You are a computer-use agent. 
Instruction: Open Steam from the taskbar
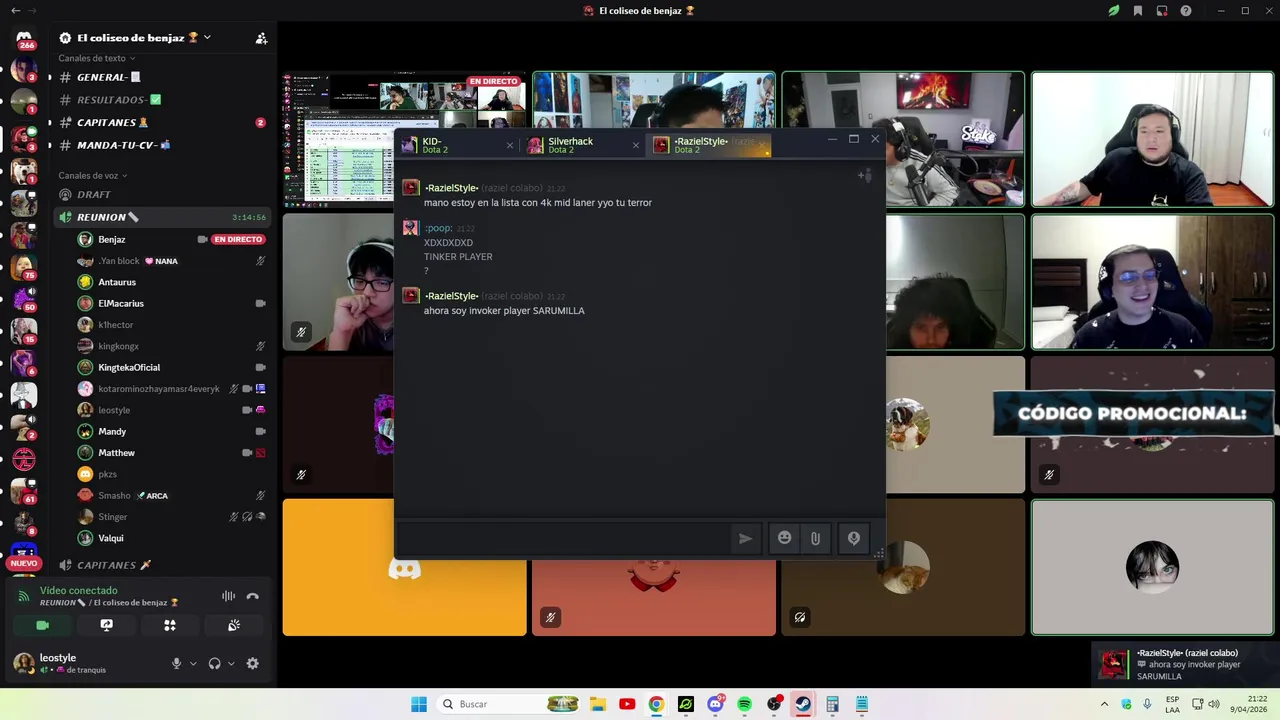click(803, 704)
